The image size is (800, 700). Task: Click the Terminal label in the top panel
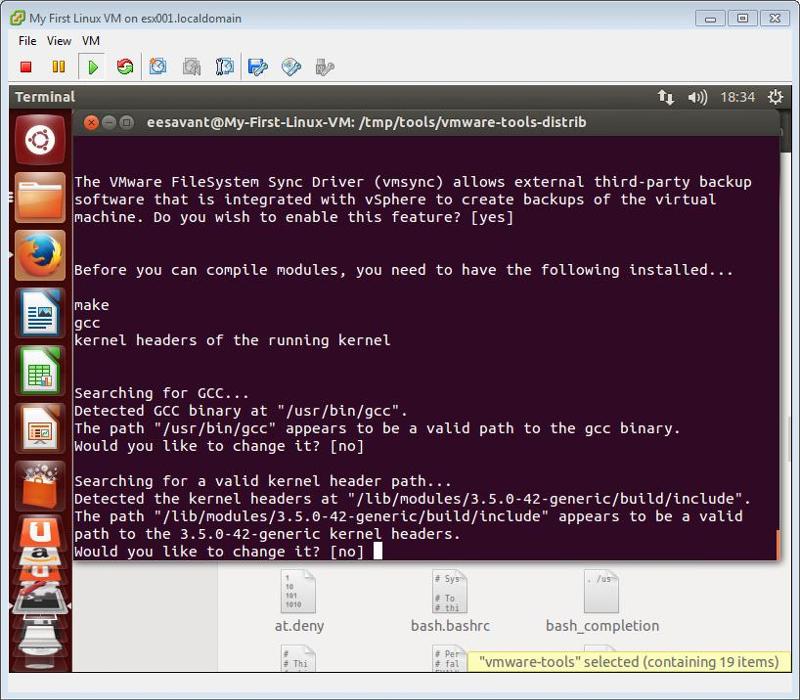click(x=45, y=97)
